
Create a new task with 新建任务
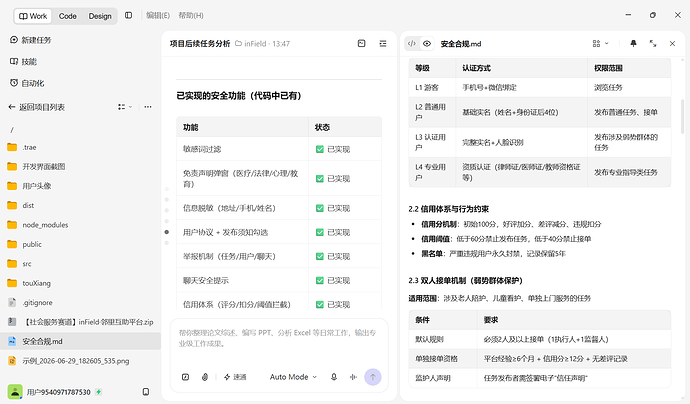30,40
